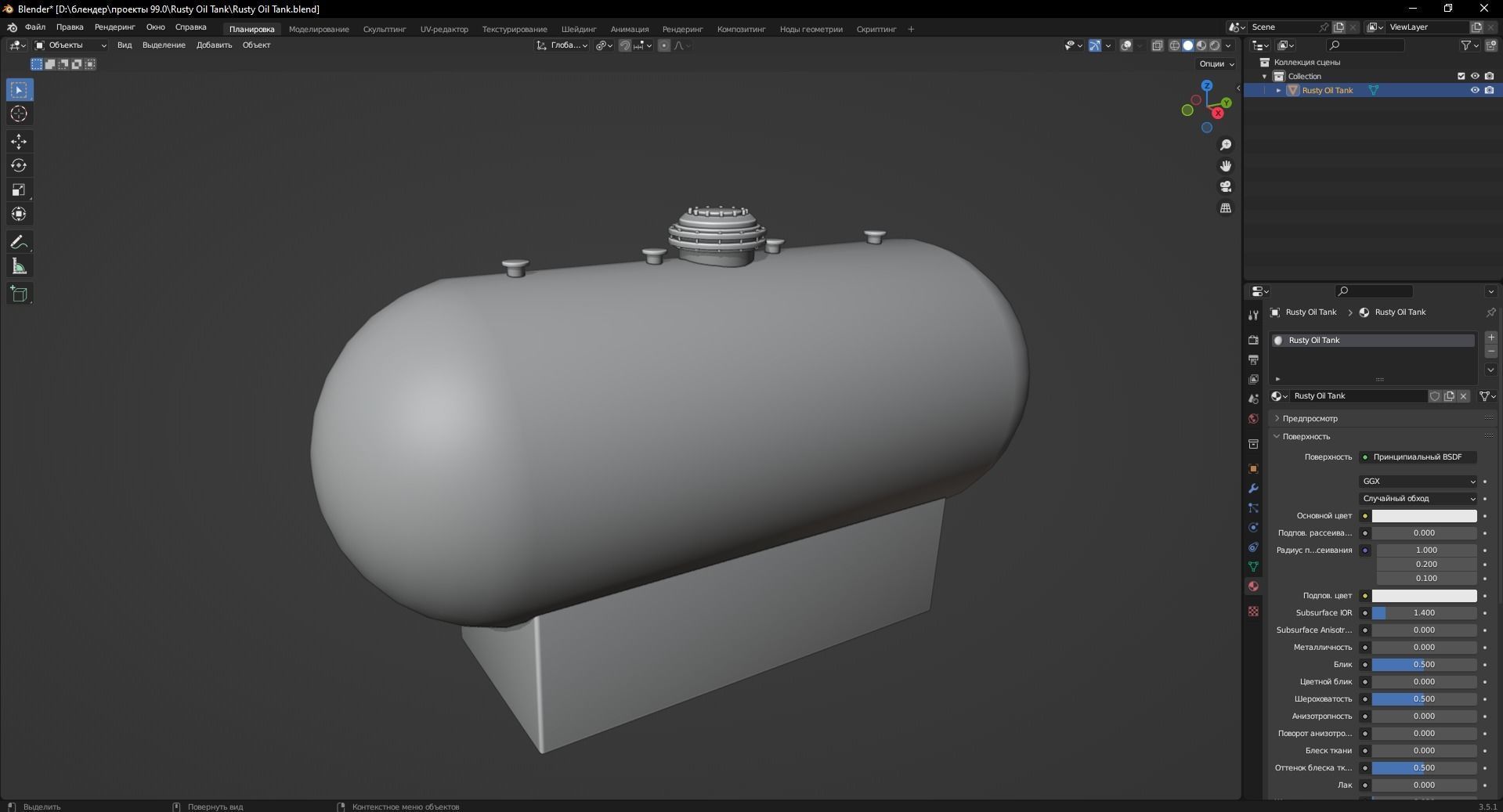Open the View Layer properties tab
The height and width of the screenshot is (812, 1503).
pyautogui.click(x=1253, y=379)
